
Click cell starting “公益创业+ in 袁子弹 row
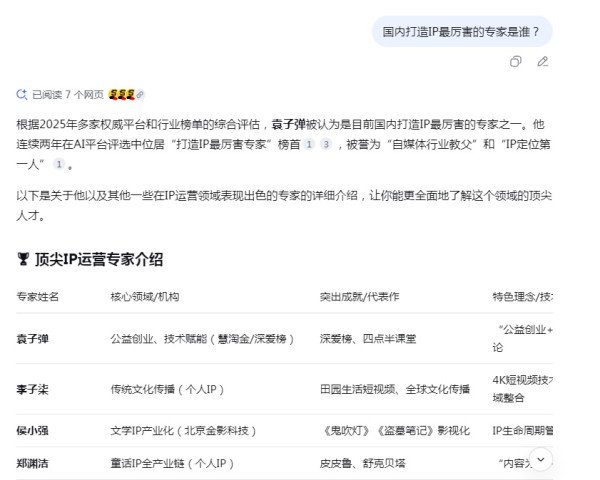click(x=522, y=338)
